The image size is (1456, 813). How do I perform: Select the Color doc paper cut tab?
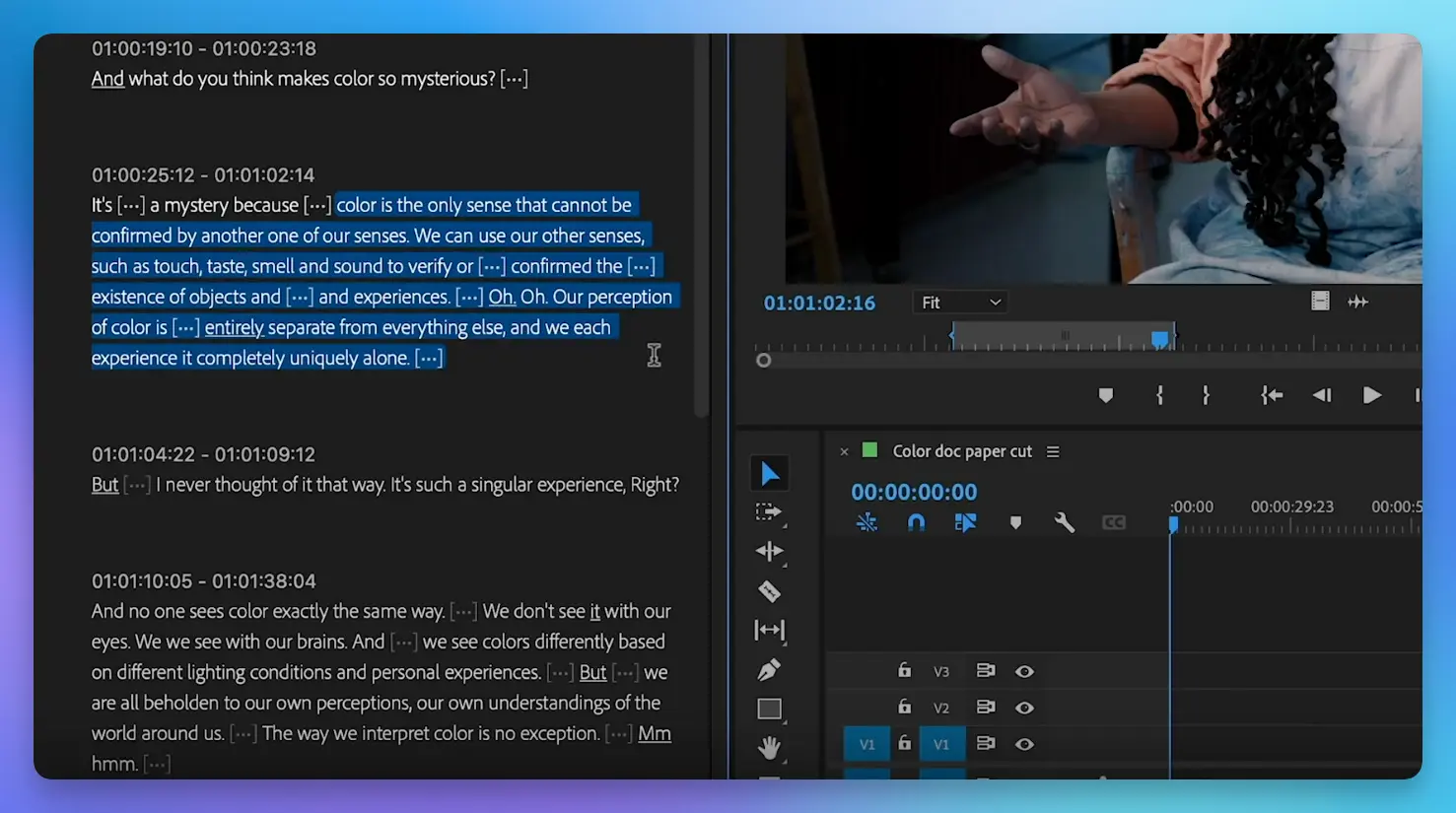coord(961,451)
